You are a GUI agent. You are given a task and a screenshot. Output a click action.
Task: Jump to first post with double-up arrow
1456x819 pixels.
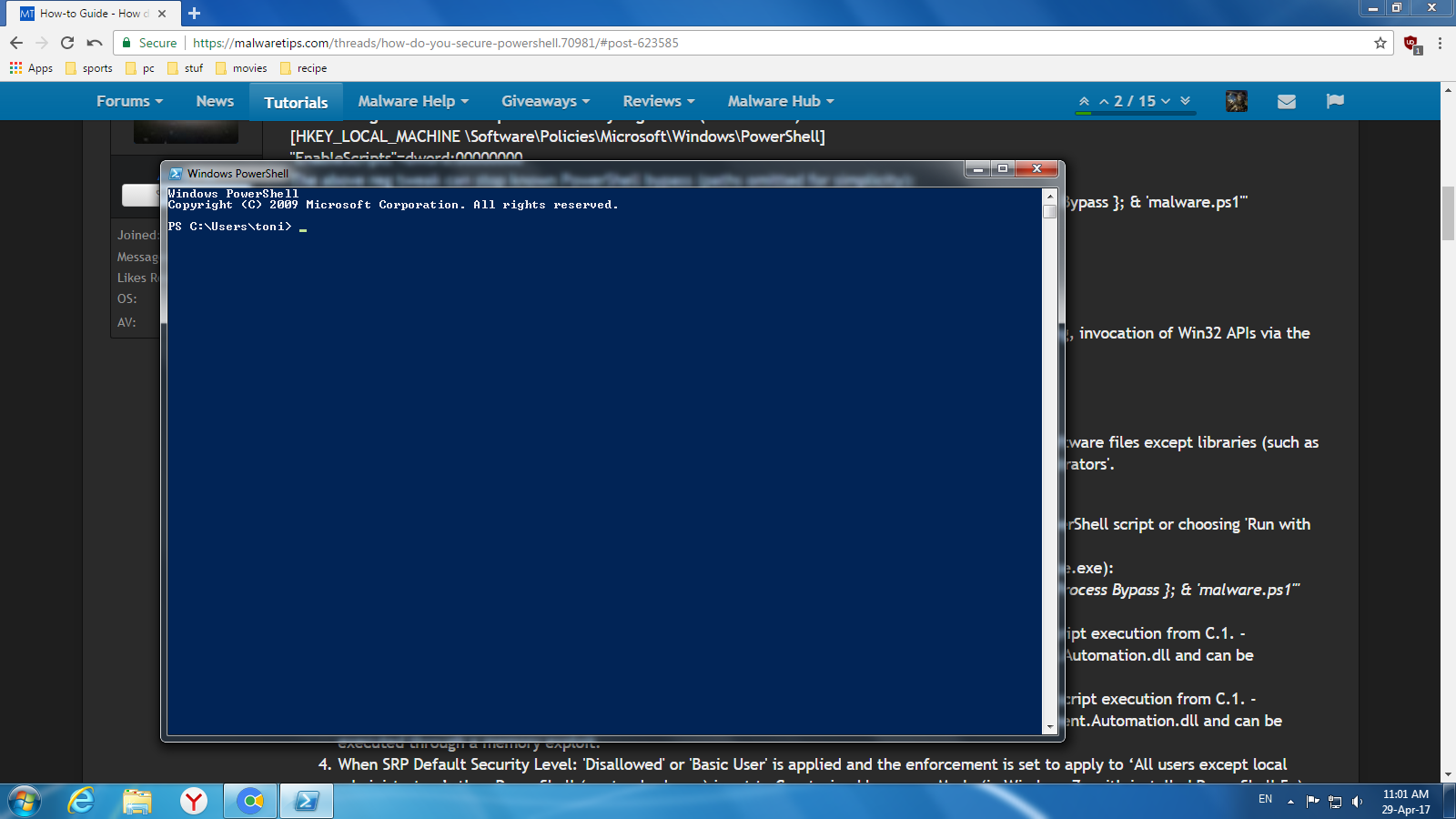[1084, 101]
